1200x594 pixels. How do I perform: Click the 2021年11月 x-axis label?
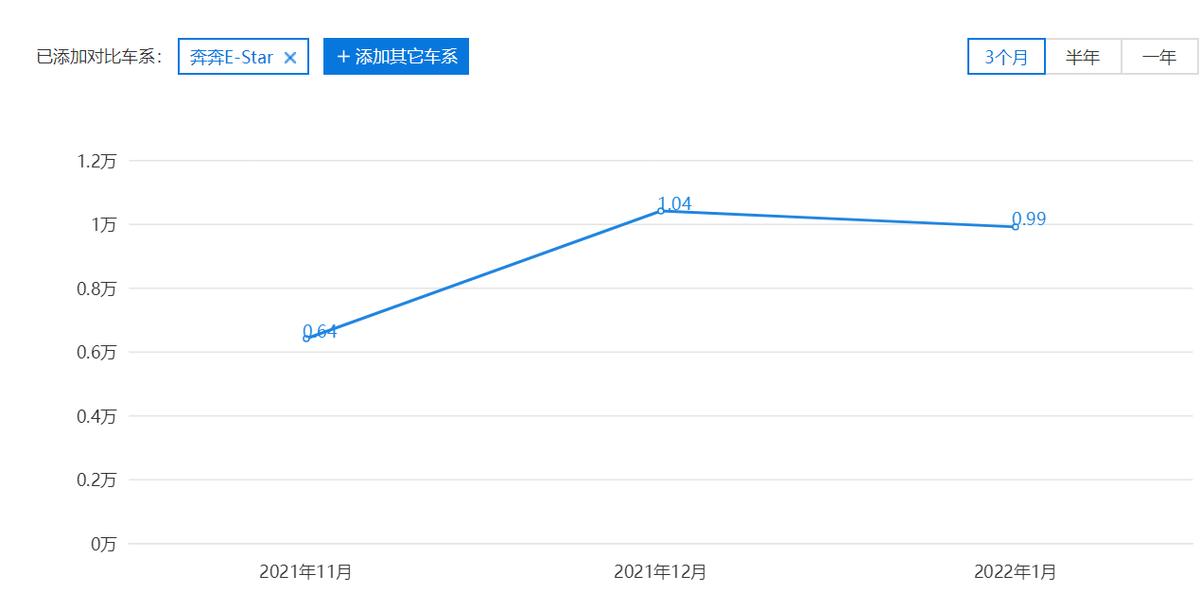tap(305, 572)
